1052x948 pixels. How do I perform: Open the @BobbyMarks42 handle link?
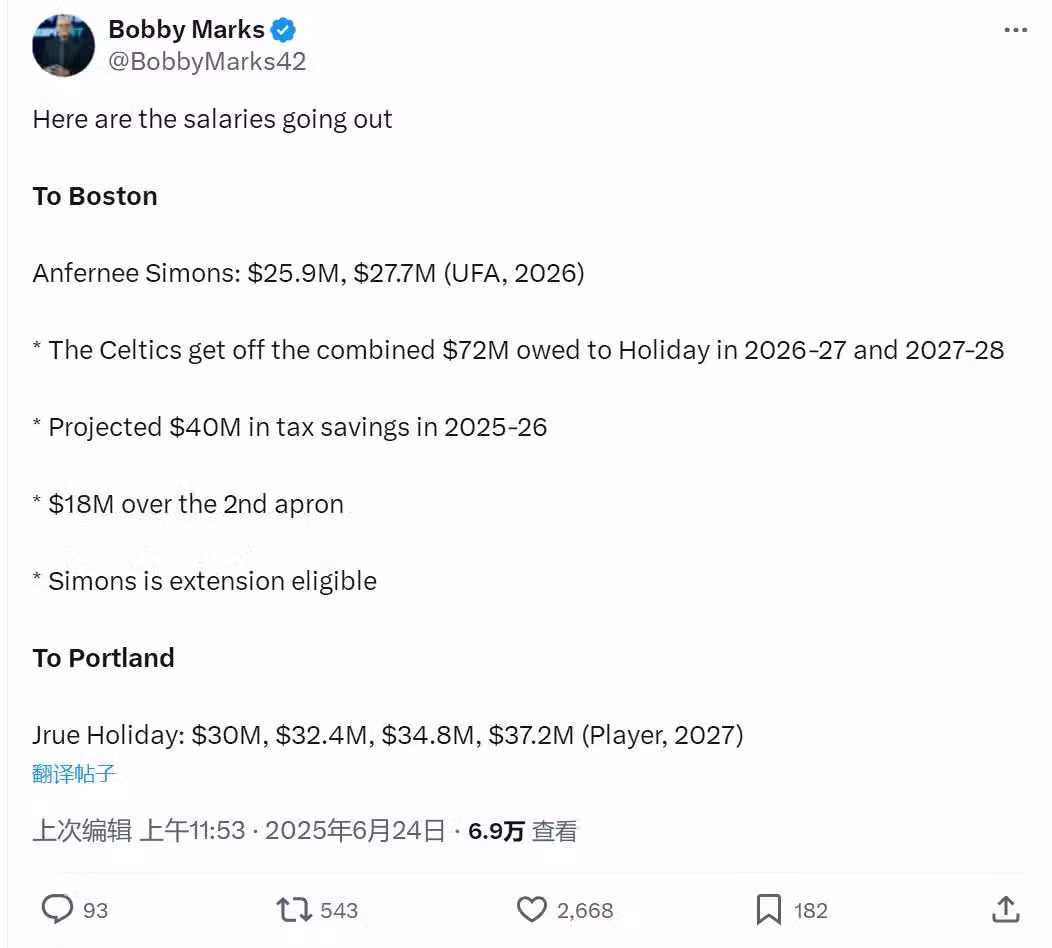click(x=207, y=61)
